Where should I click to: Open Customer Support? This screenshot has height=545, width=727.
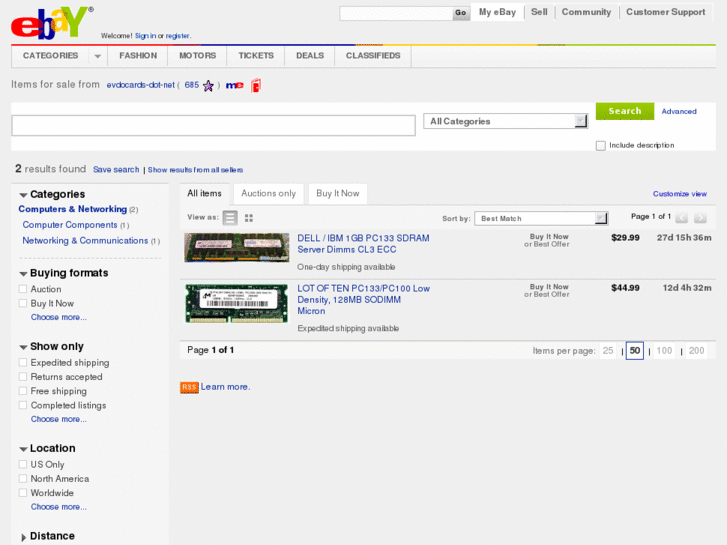coord(665,12)
